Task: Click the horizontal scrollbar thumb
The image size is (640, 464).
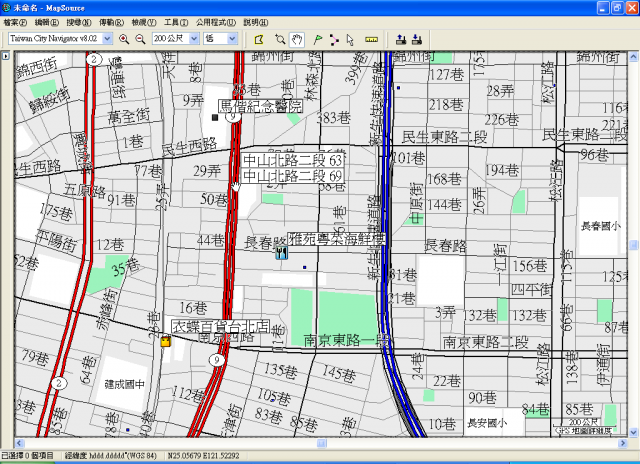Action: pos(322,443)
